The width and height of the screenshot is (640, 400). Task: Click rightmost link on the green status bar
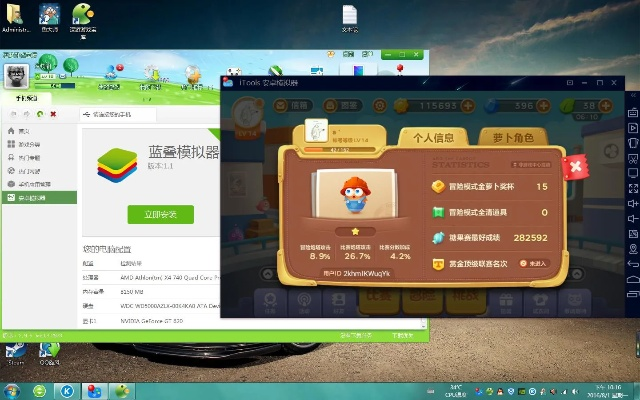click(402, 336)
